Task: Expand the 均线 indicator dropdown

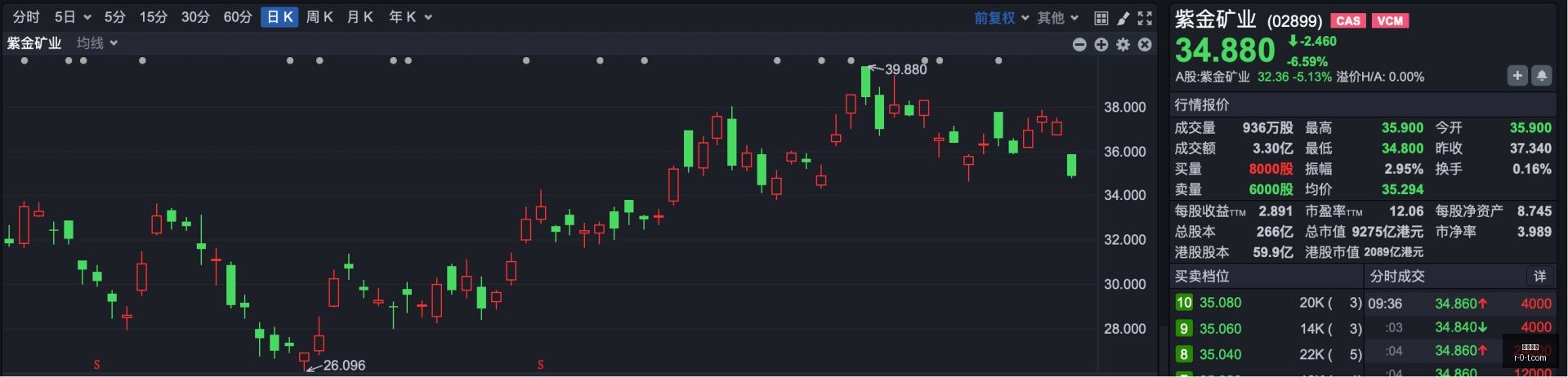Action: [x=97, y=43]
